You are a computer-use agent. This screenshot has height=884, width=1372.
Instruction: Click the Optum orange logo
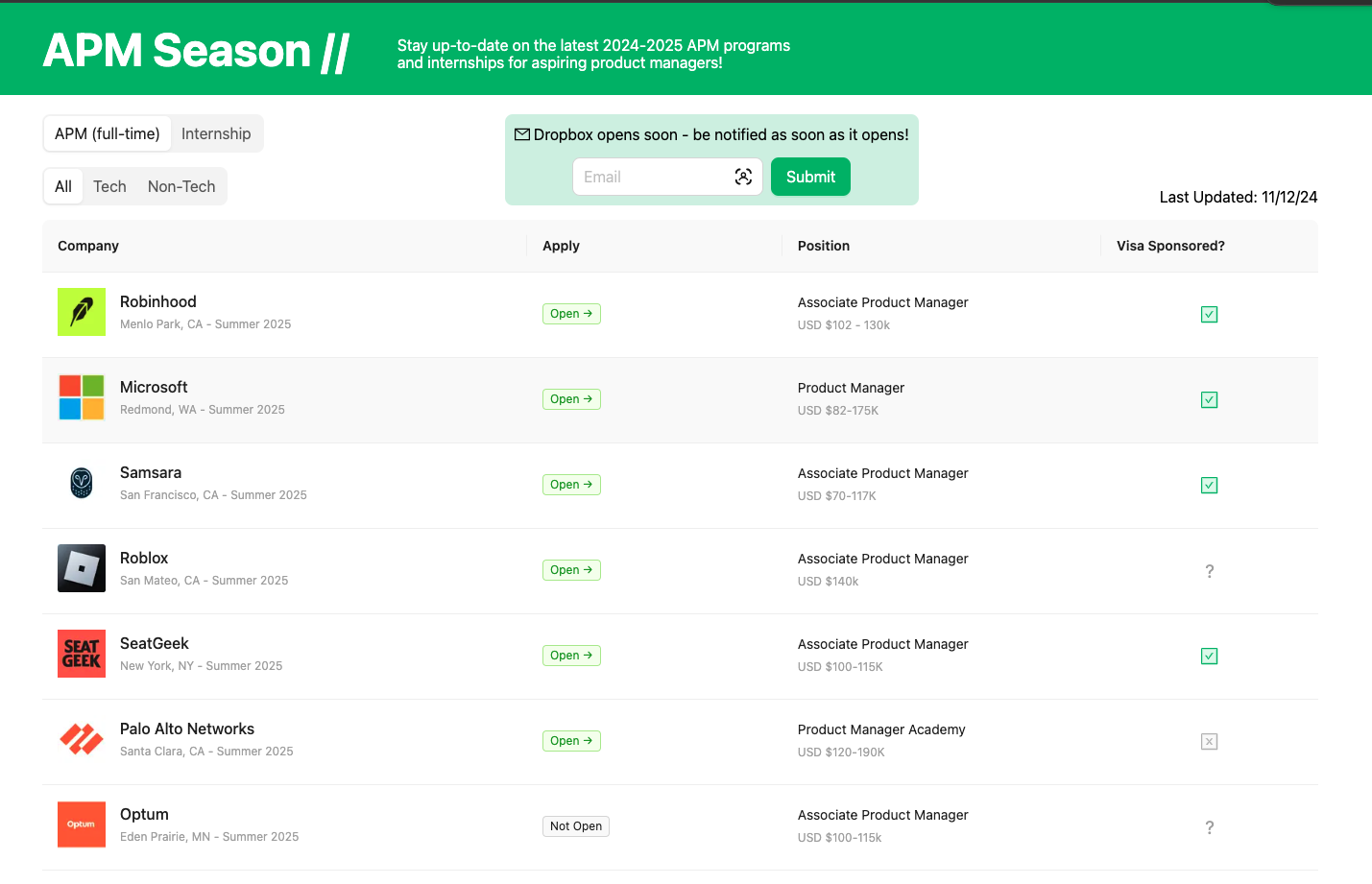coord(82,824)
